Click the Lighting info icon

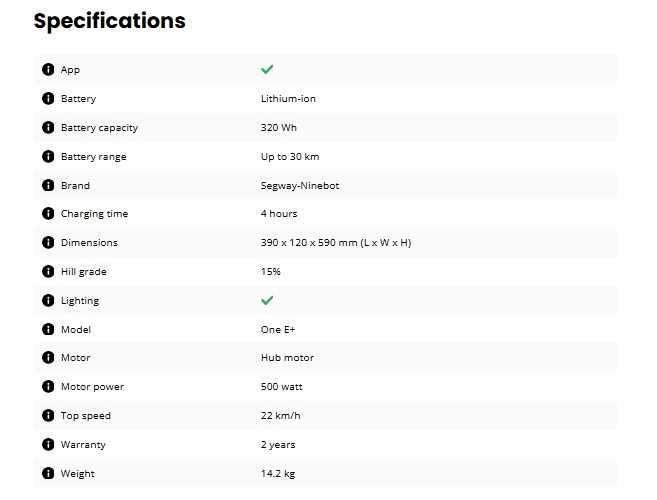pos(48,300)
